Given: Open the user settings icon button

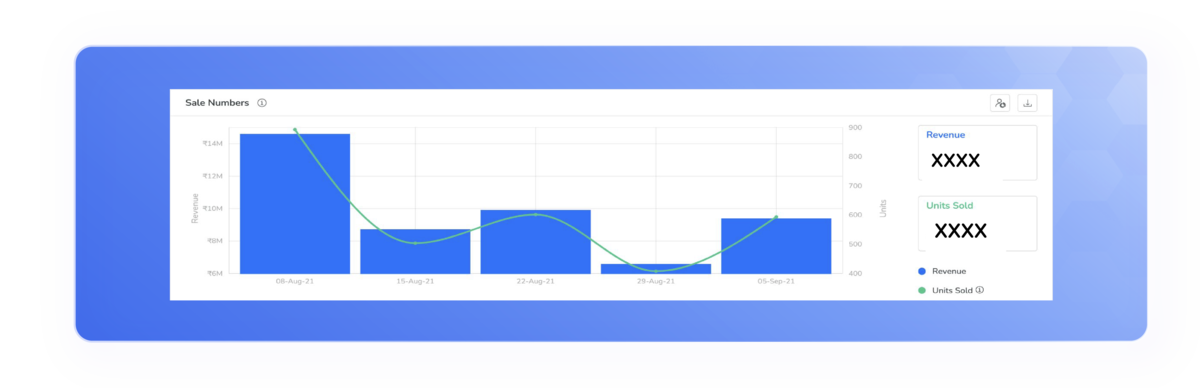Looking at the screenshot, I should 1000,103.
